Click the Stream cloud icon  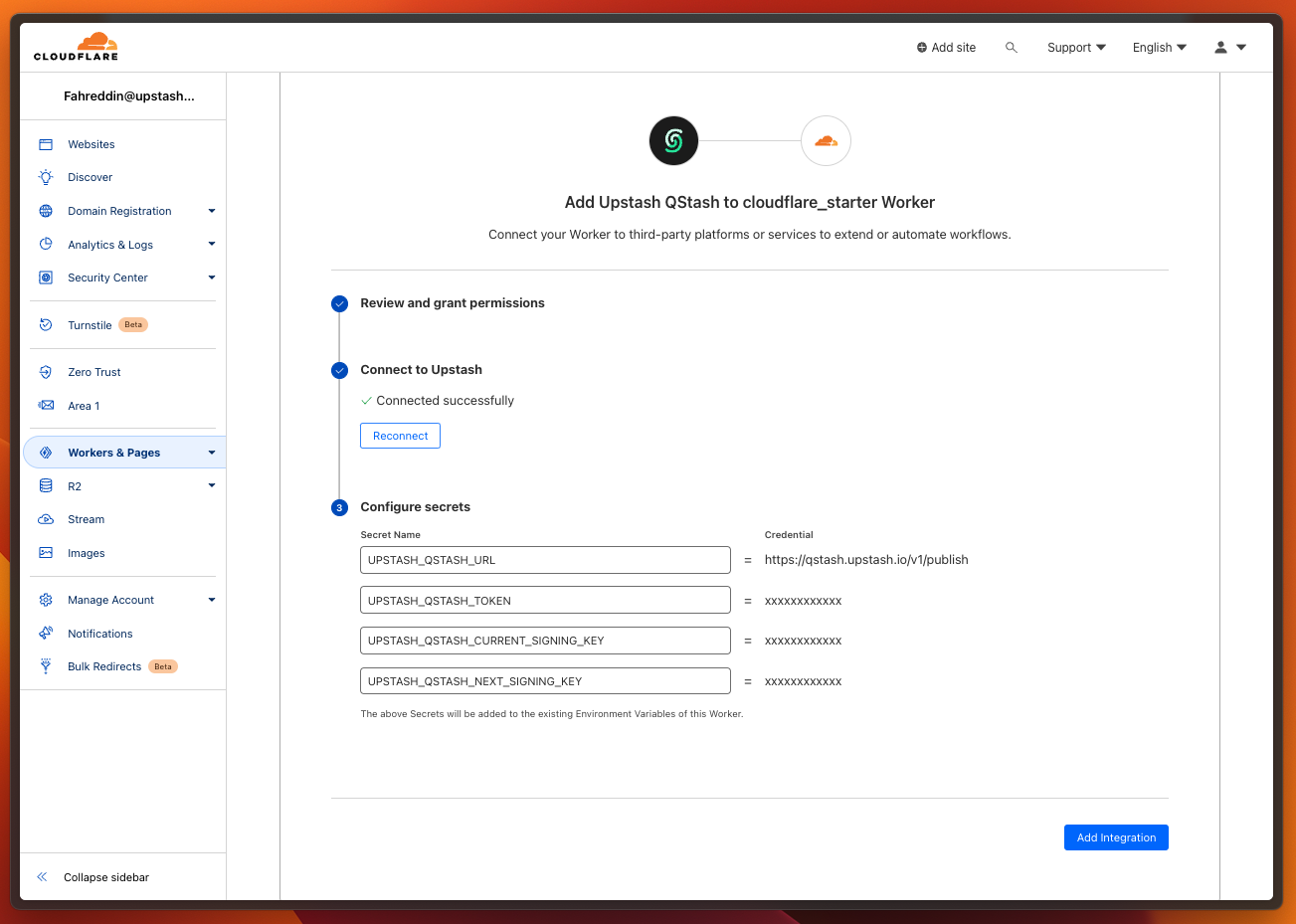point(46,519)
